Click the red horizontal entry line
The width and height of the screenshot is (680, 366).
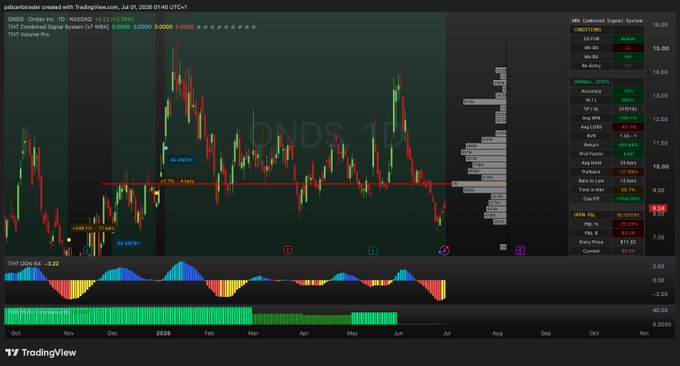(276, 184)
